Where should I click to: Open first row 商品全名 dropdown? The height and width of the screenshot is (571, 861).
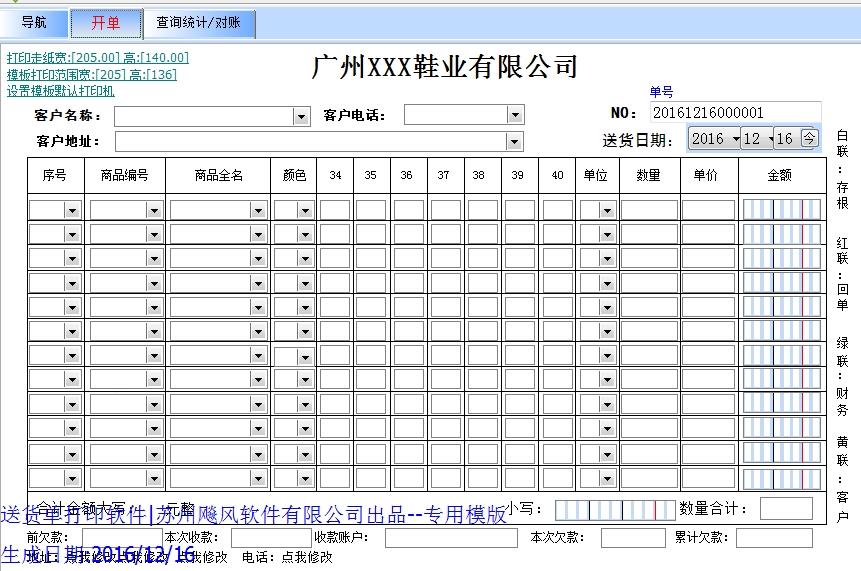[x=258, y=210]
